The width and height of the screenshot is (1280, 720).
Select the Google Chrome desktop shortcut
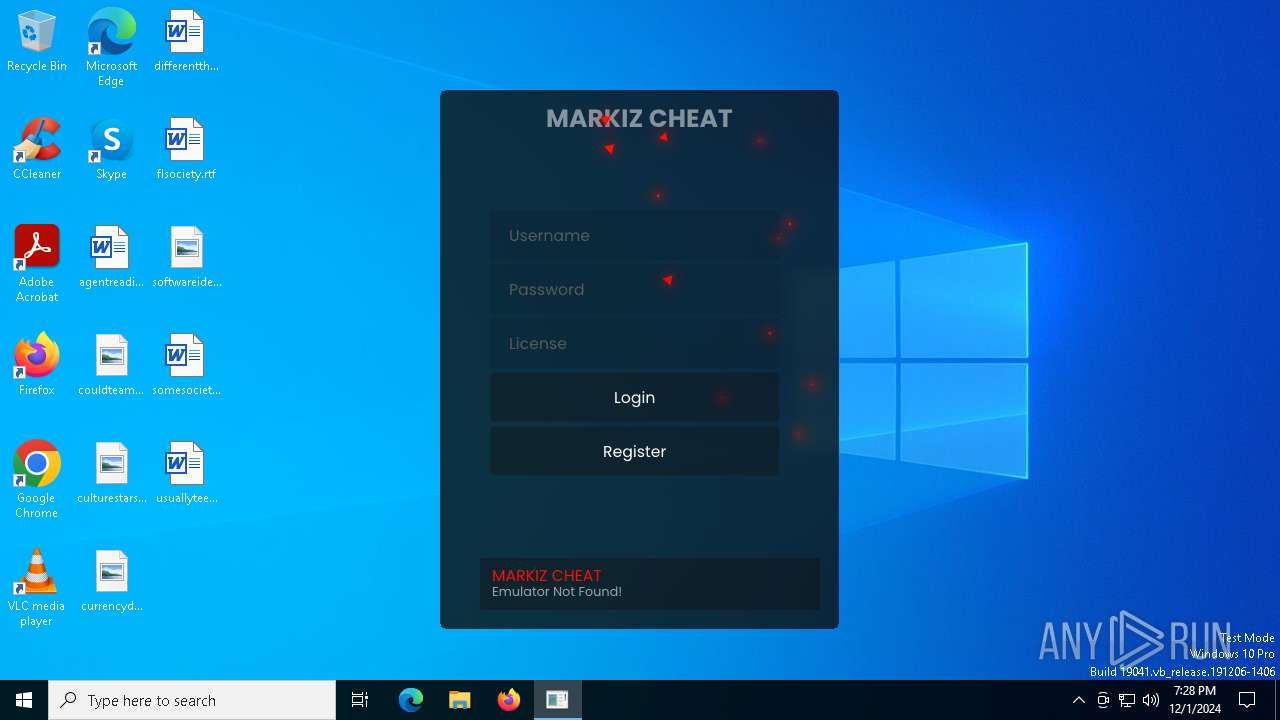click(x=37, y=479)
